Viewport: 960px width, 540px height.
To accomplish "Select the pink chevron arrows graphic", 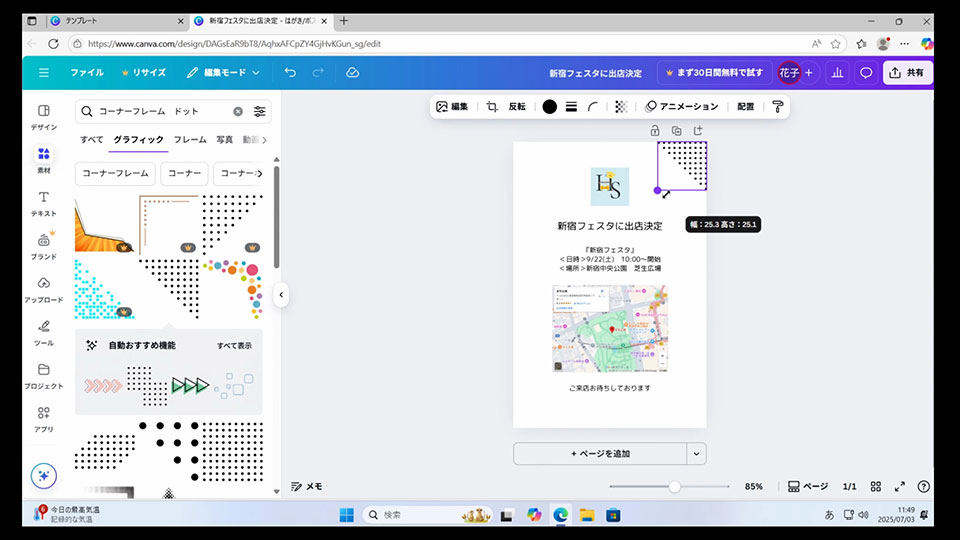I will (x=103, y=386).
